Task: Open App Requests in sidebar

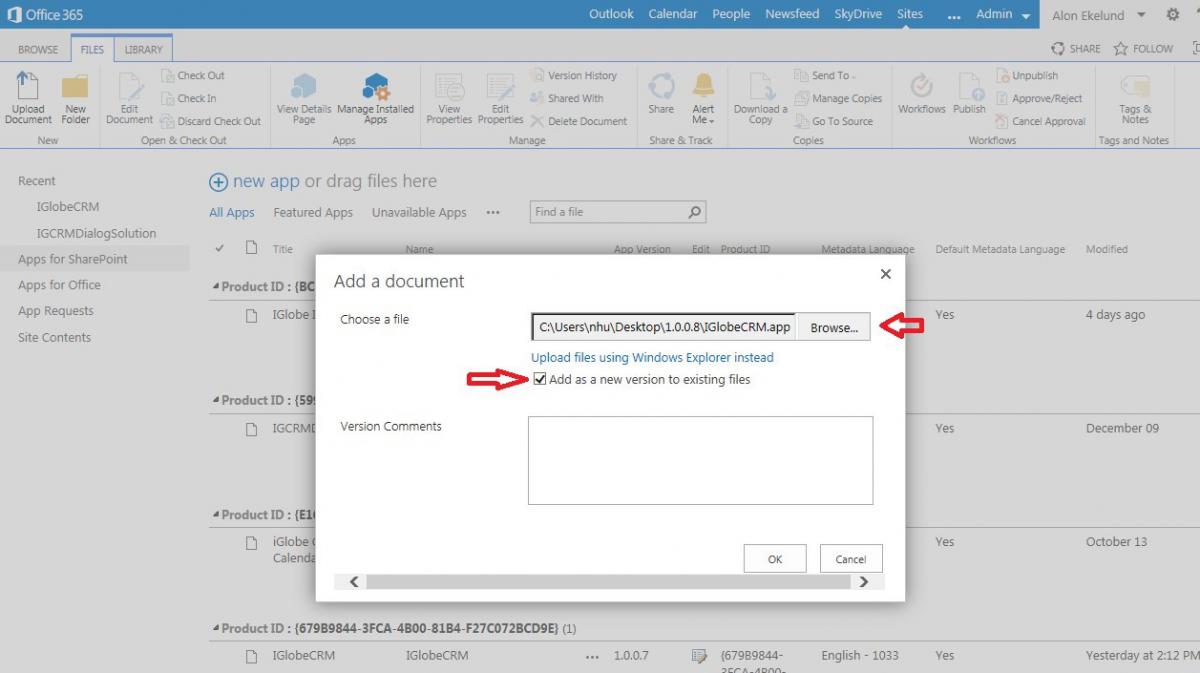Action: [x=56, y=311]
